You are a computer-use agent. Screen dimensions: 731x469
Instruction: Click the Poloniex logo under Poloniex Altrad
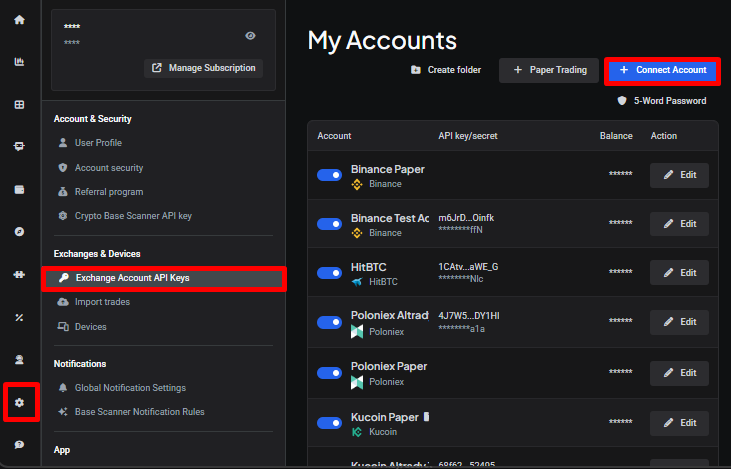coord(357,332)
